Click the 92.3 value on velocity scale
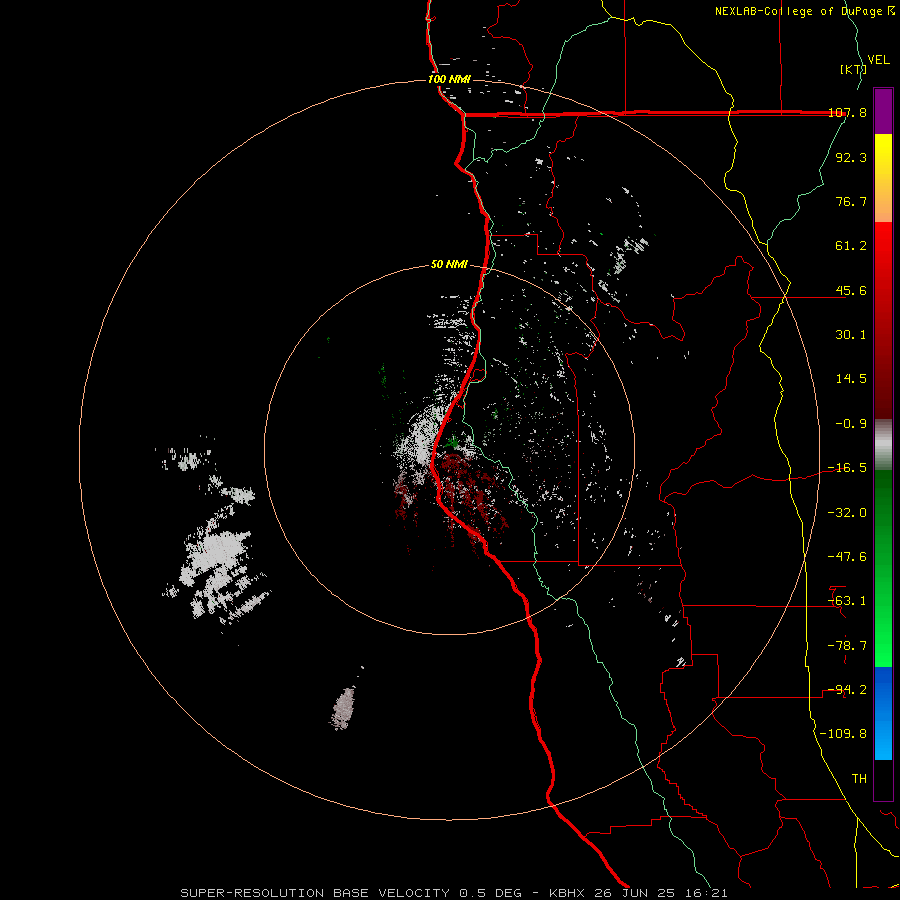 (851, 157)
